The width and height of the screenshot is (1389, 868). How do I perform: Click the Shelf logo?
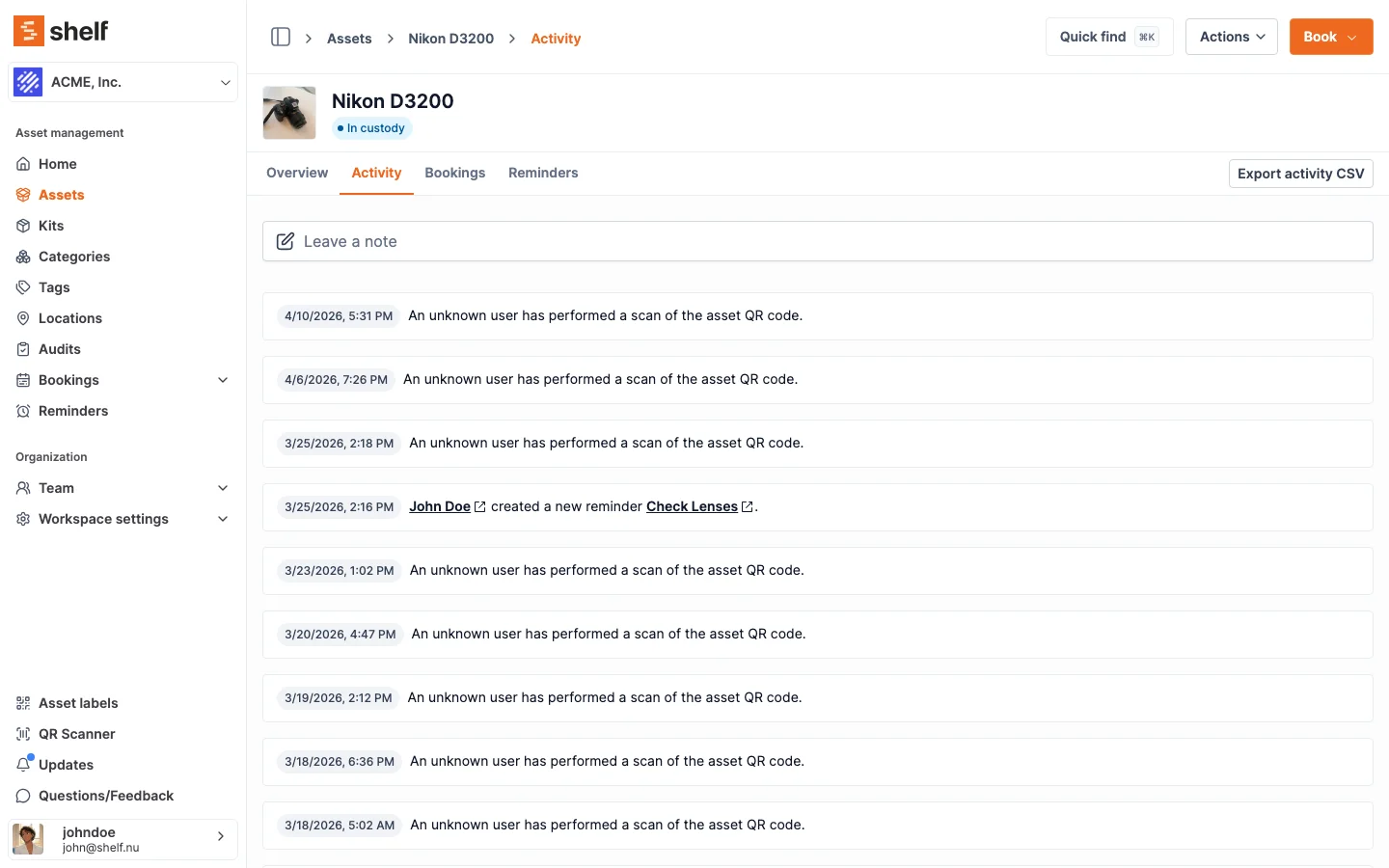click(x=61, y=31)
